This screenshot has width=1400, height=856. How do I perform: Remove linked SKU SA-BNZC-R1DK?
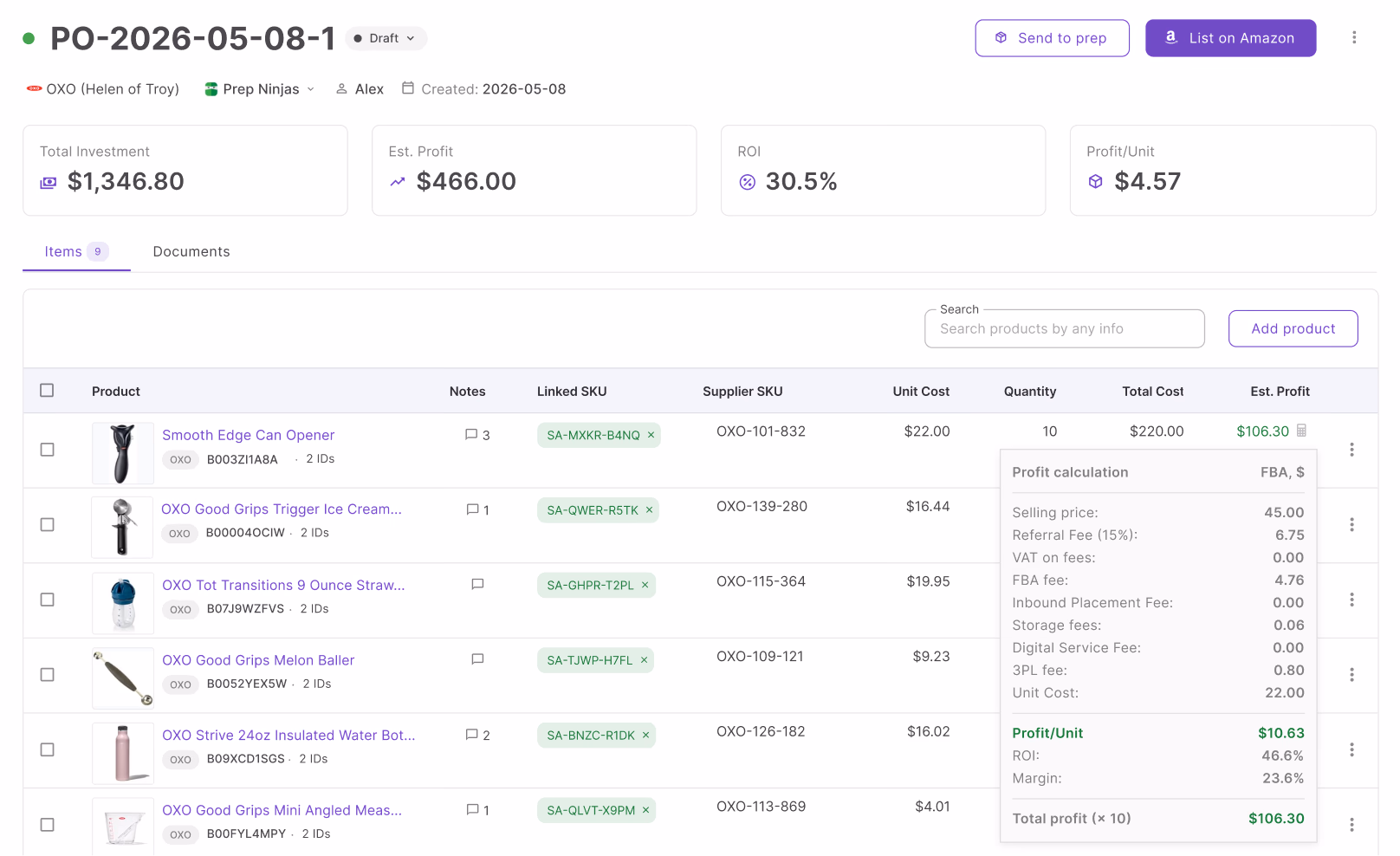[646, 736]
